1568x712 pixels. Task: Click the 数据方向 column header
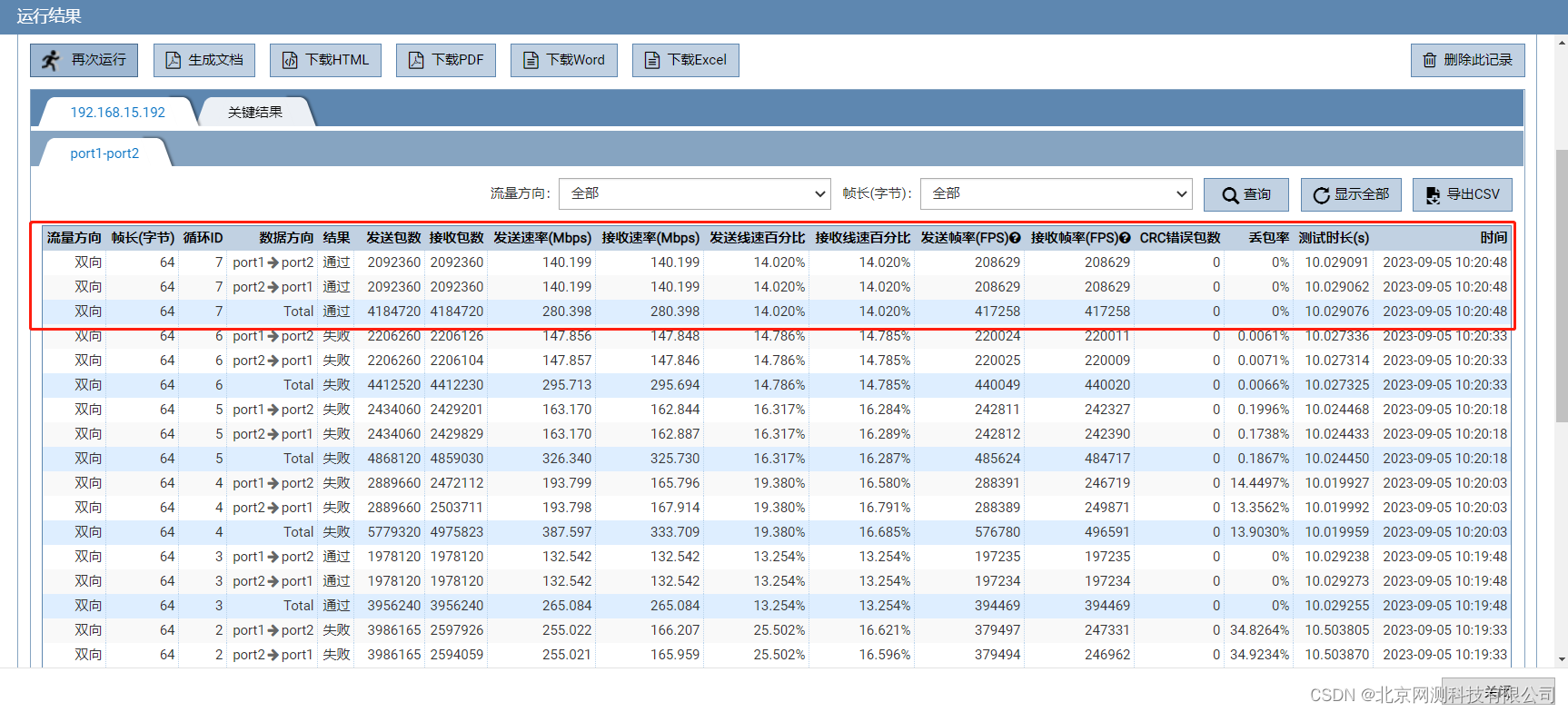click(286, 238)
